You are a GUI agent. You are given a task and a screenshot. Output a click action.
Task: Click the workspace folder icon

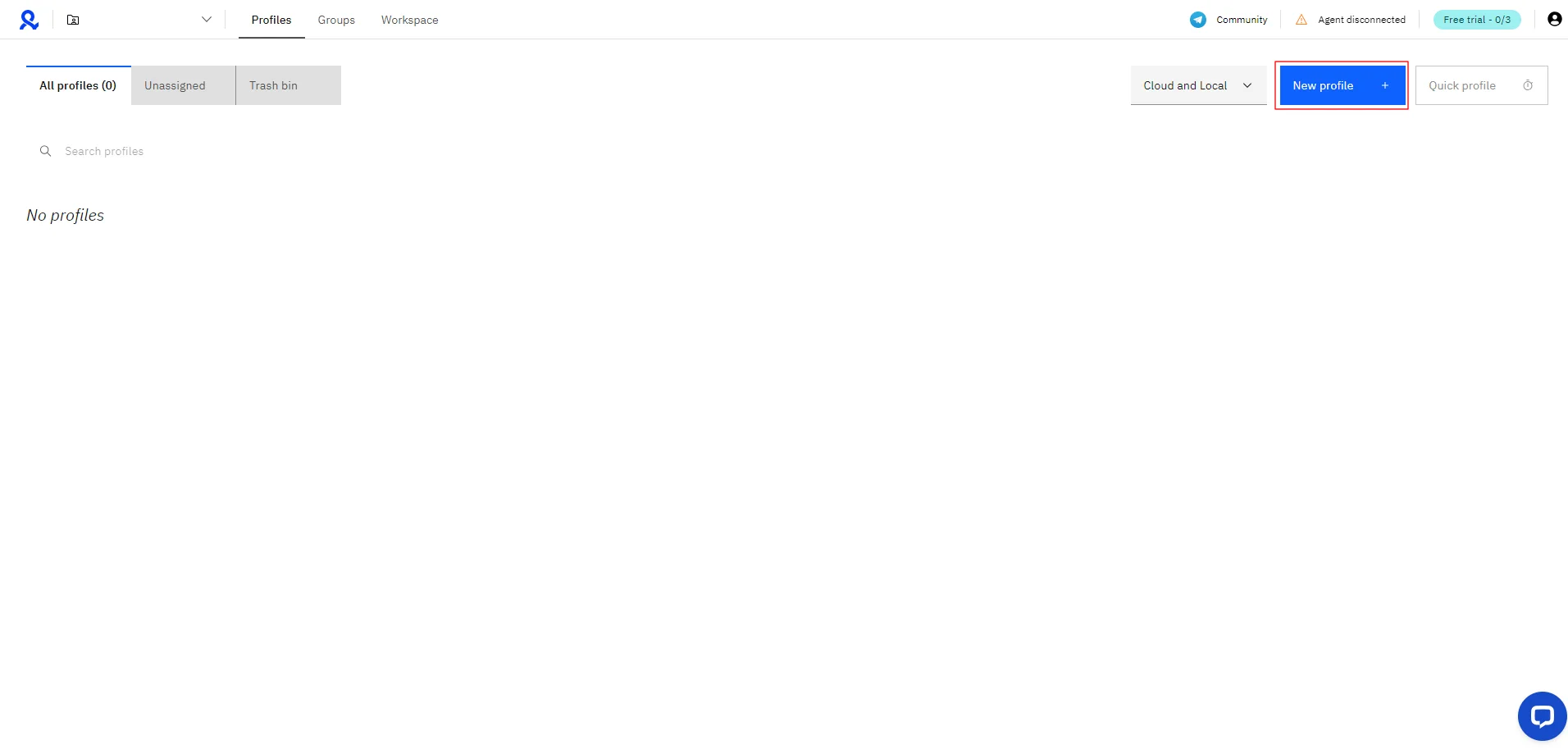pyautogui.click(x=73, y=20)
